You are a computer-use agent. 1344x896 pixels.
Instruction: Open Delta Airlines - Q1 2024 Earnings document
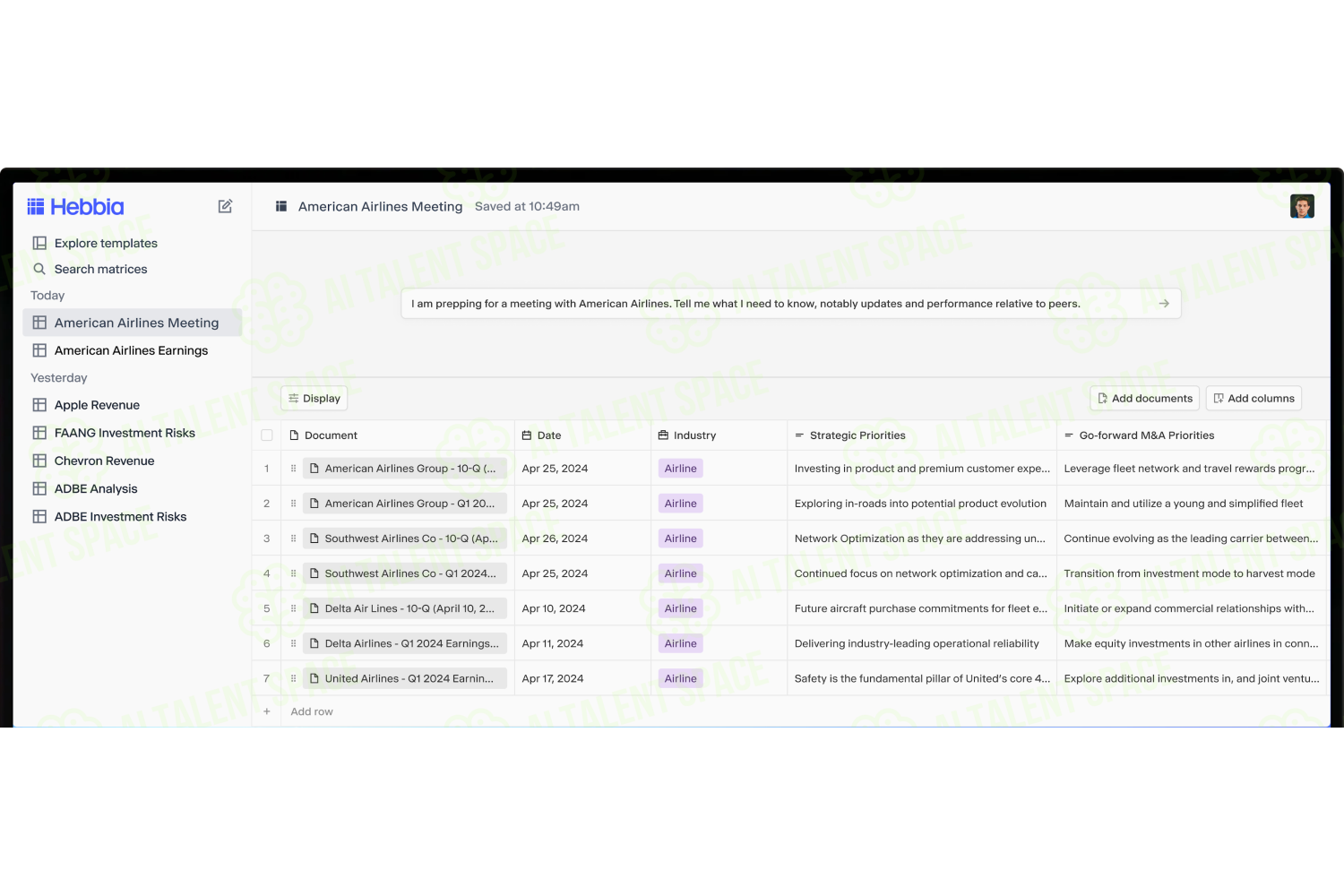point(405,643)
